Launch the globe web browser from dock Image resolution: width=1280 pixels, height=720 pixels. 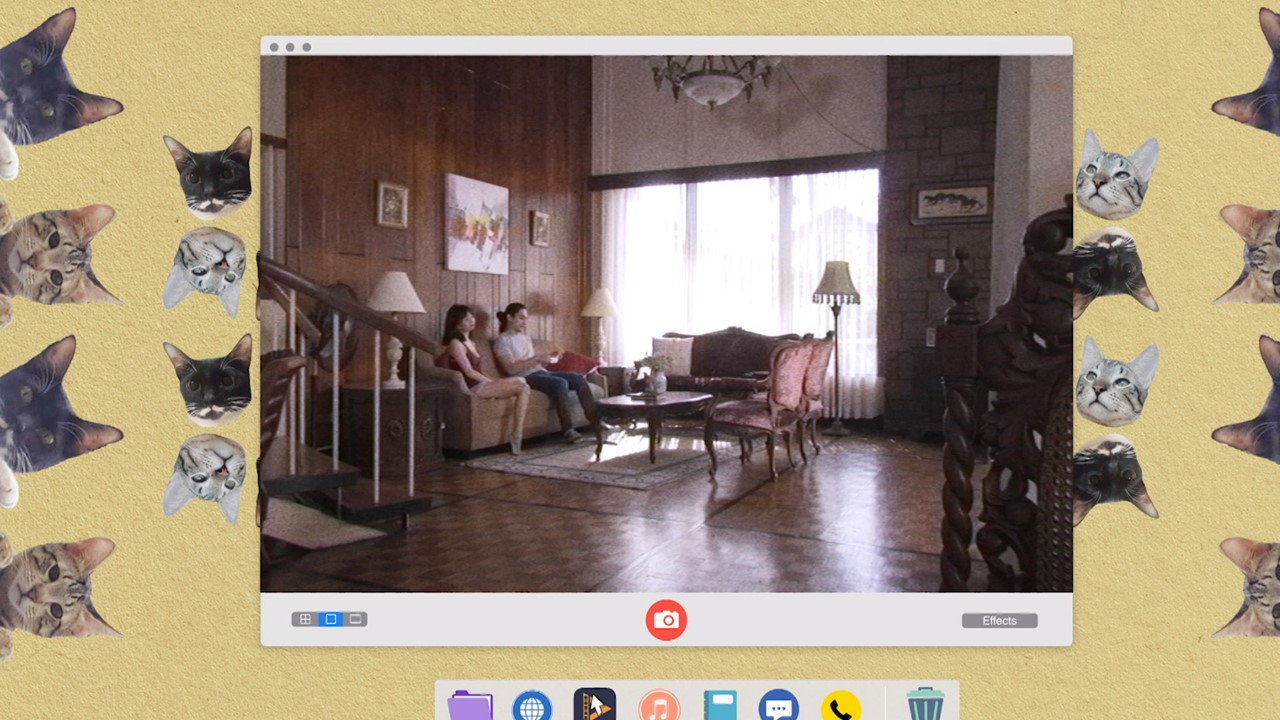click(532, 706)
